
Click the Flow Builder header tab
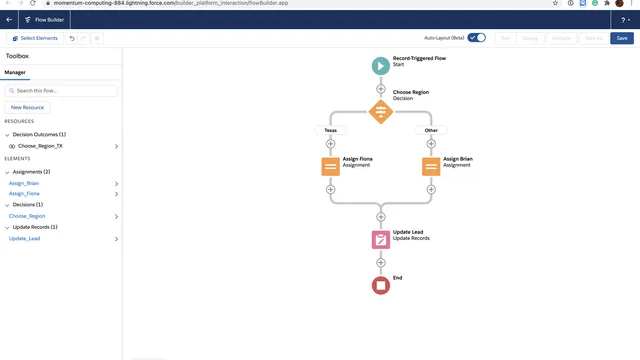44,20
